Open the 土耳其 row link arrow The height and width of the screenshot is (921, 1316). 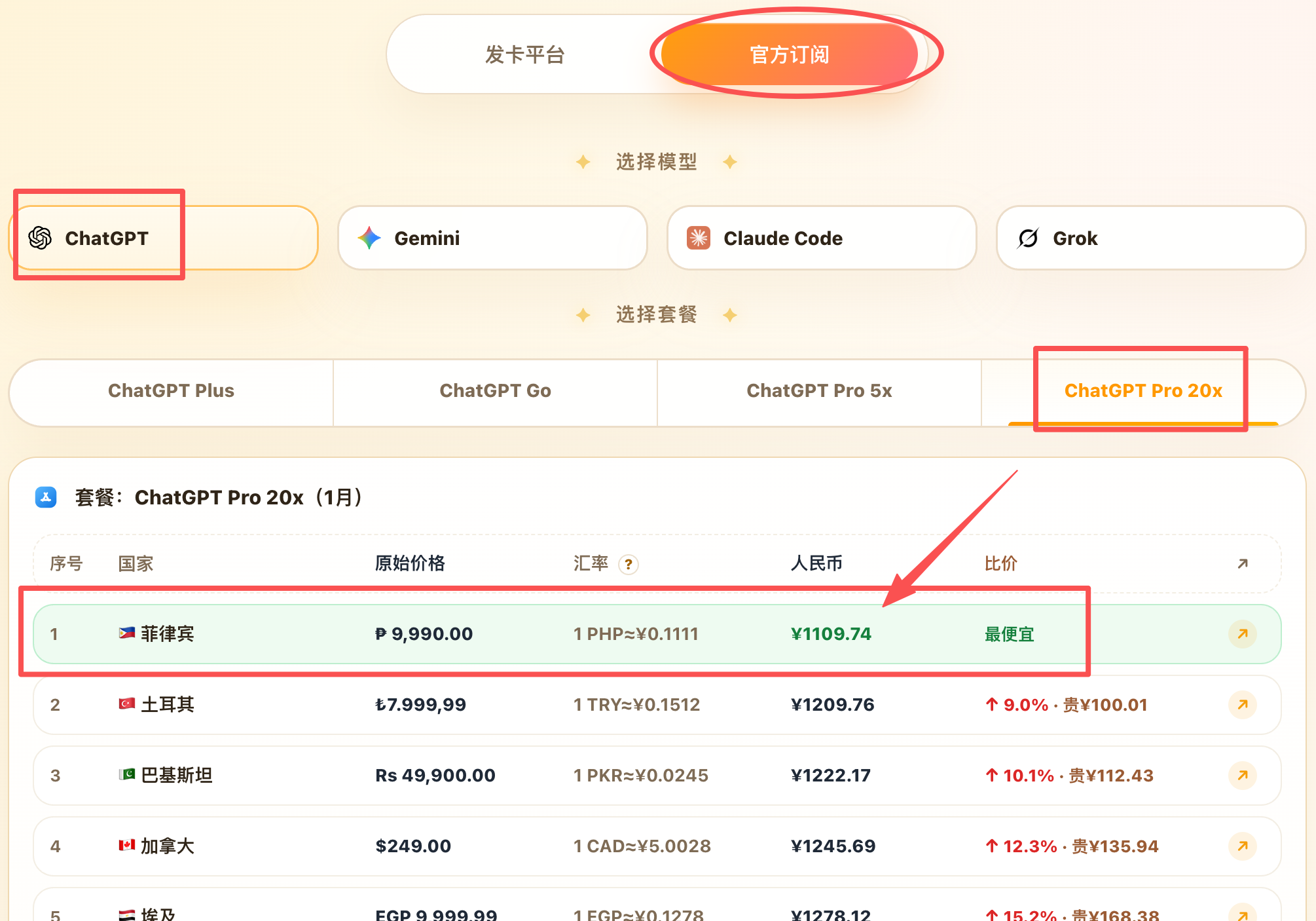click(x=1243, y=705)
